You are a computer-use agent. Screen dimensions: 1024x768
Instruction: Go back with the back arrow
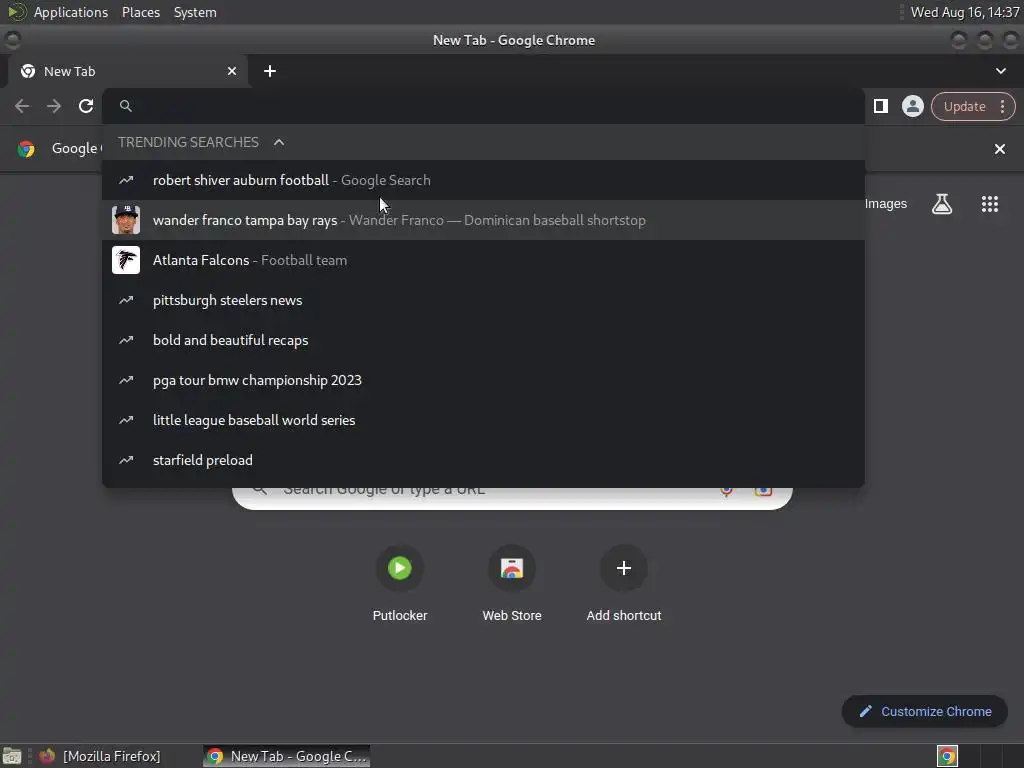click(22, 106)
